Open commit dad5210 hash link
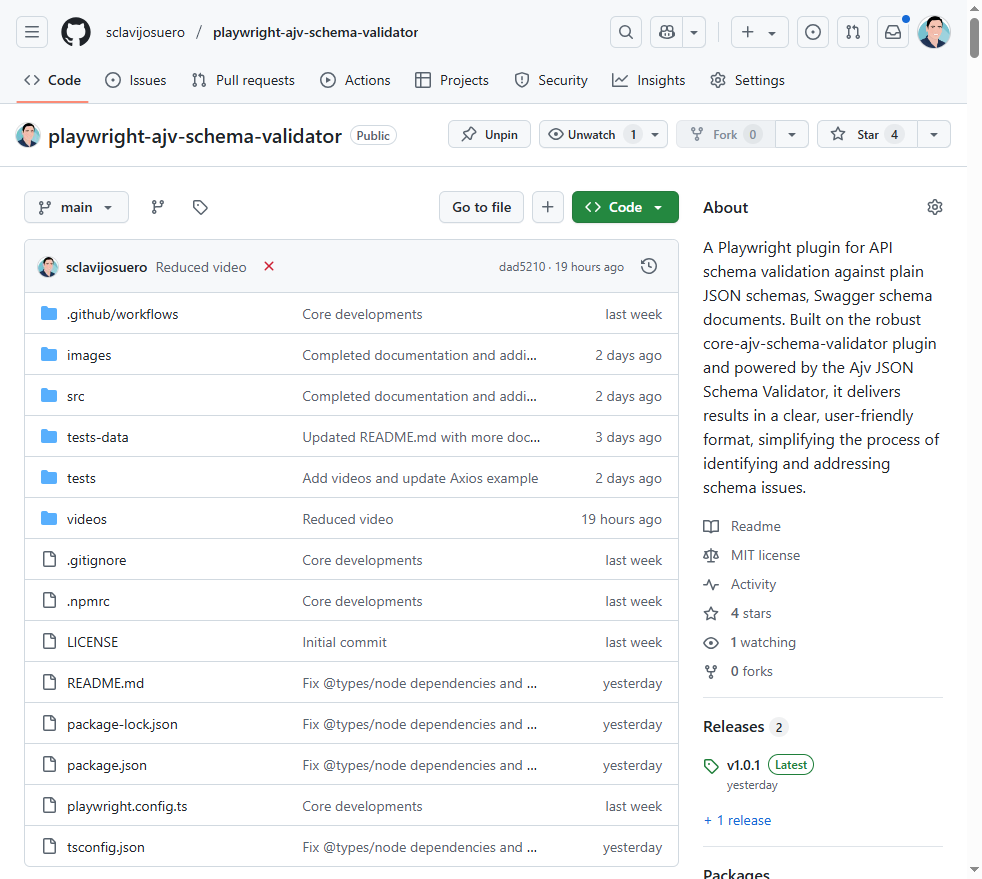 point(522,267)
